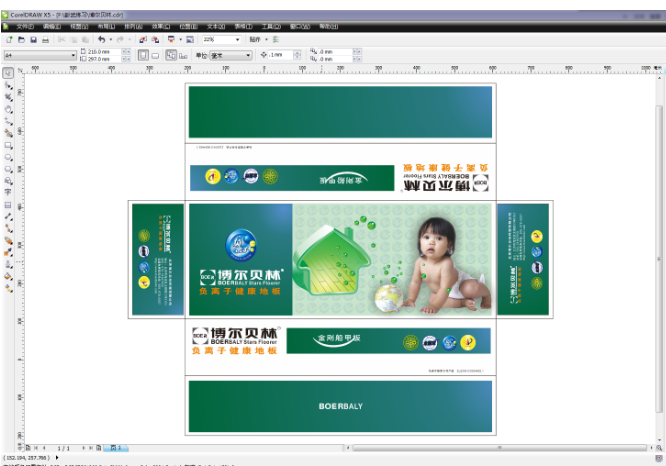This screenshot has width=666, height=466.
Task: Toggle apply layout to all pages
Action: (x=171, y=56)
